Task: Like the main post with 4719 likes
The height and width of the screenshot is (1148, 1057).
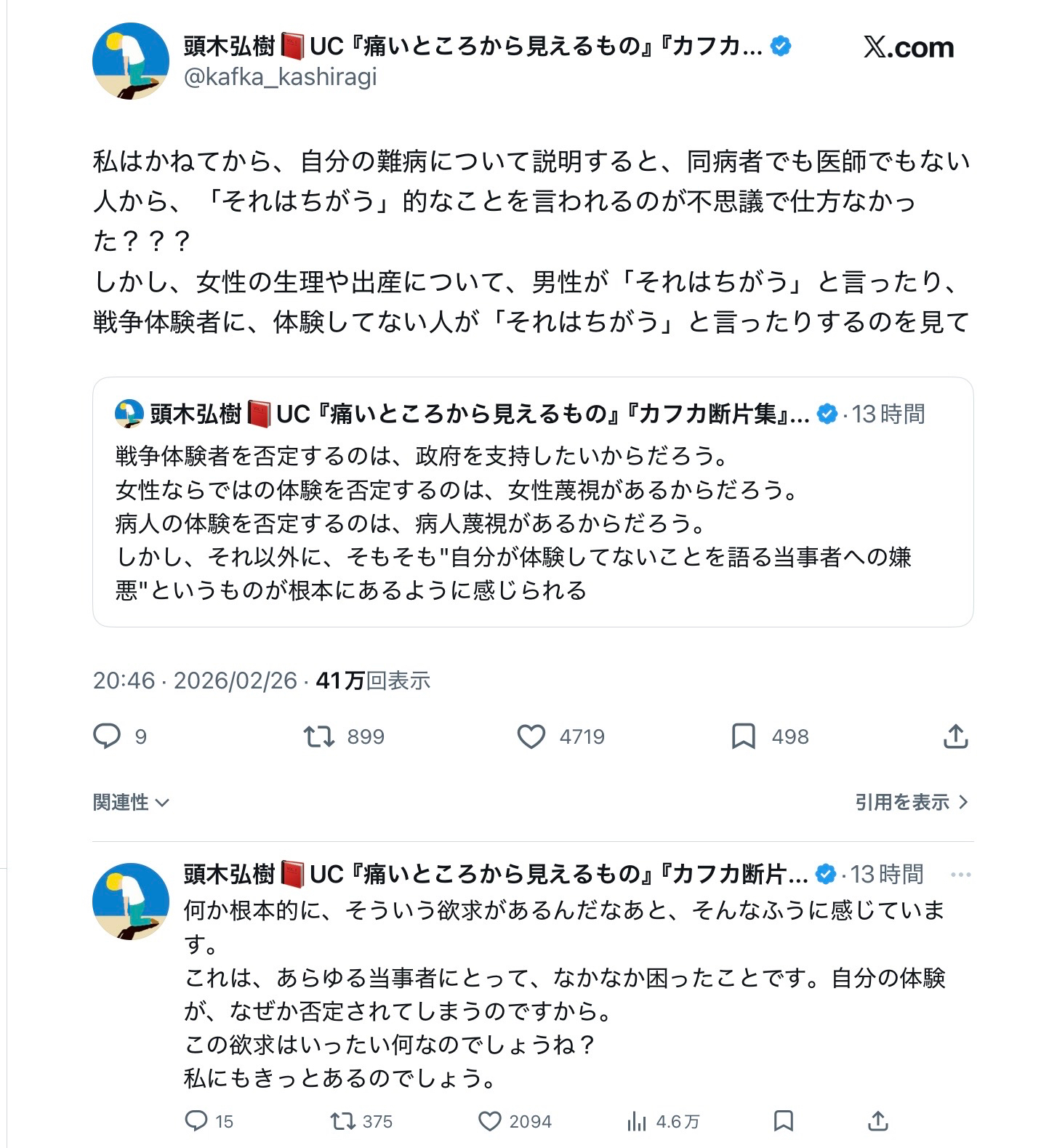Action: (x=531, y=736)
